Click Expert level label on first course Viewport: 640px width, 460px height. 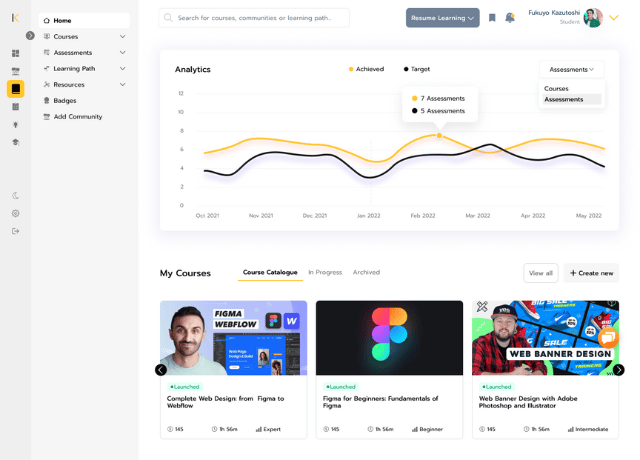[x=268, y=429]
